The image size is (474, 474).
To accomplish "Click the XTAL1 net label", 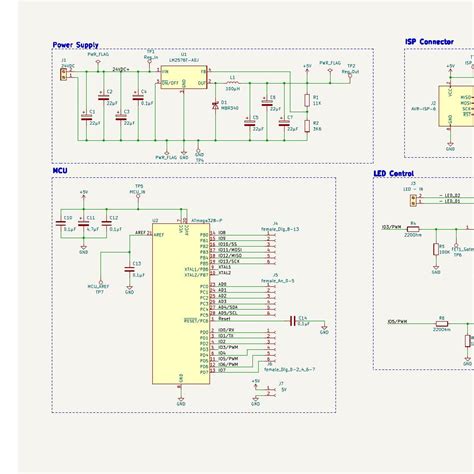I will click(x=225, y=267).
